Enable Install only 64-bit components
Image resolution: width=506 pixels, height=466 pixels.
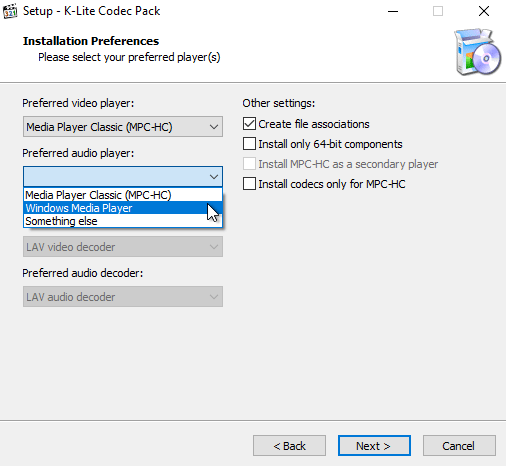pos(249,144)
